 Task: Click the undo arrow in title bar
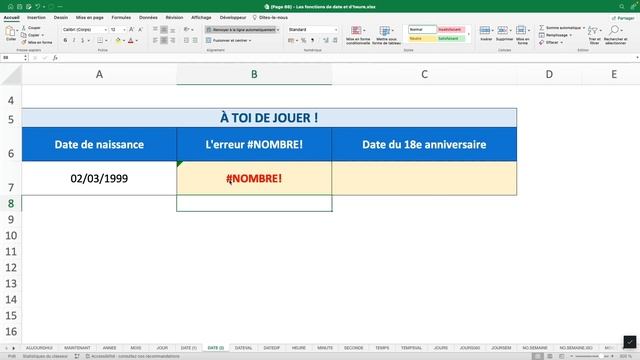[x=38, y=7]
